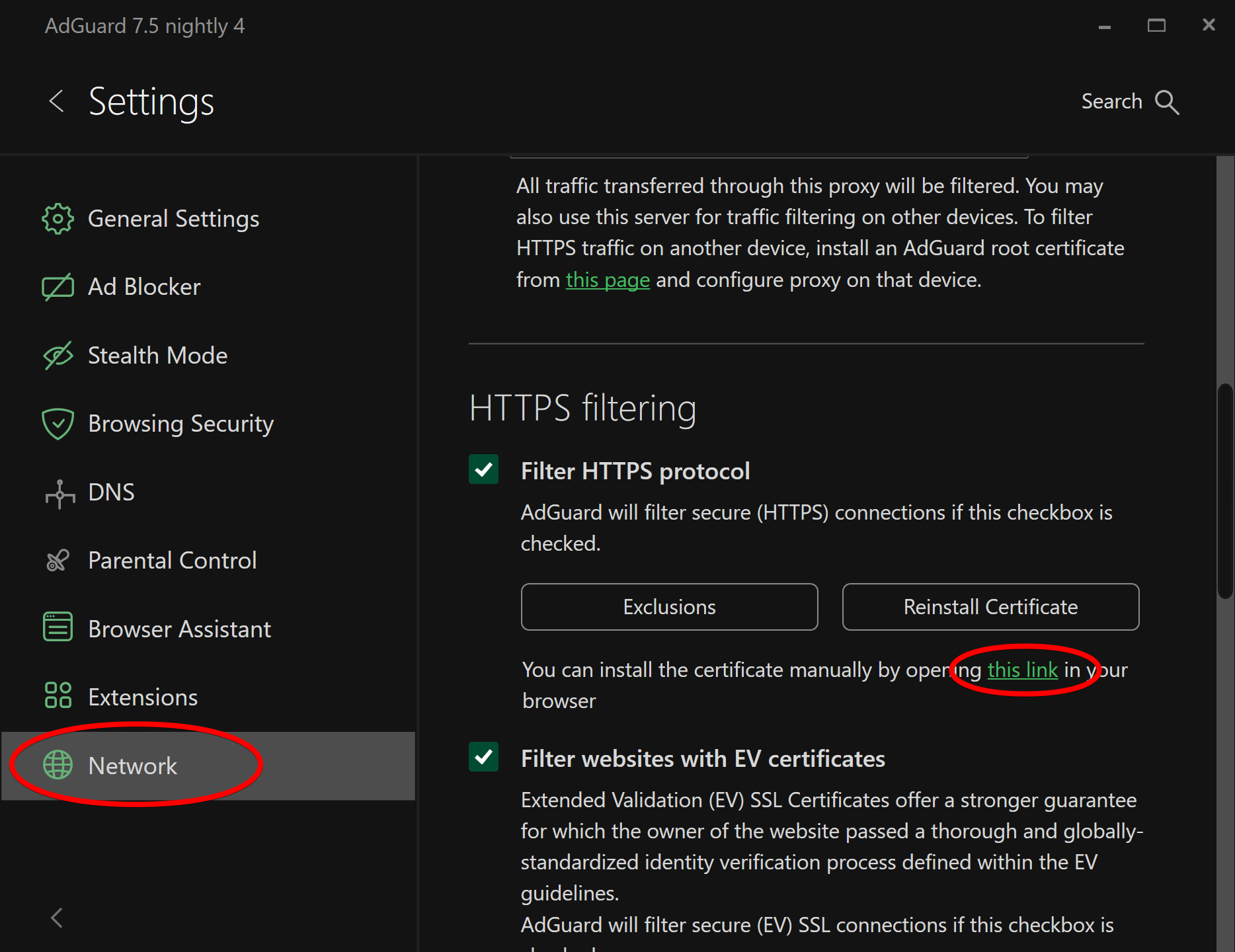The width and height of the screenshot is (1235, 952).
Task: Click the Search label in header
Action: pyautogui.click(x=1111, y=102)
